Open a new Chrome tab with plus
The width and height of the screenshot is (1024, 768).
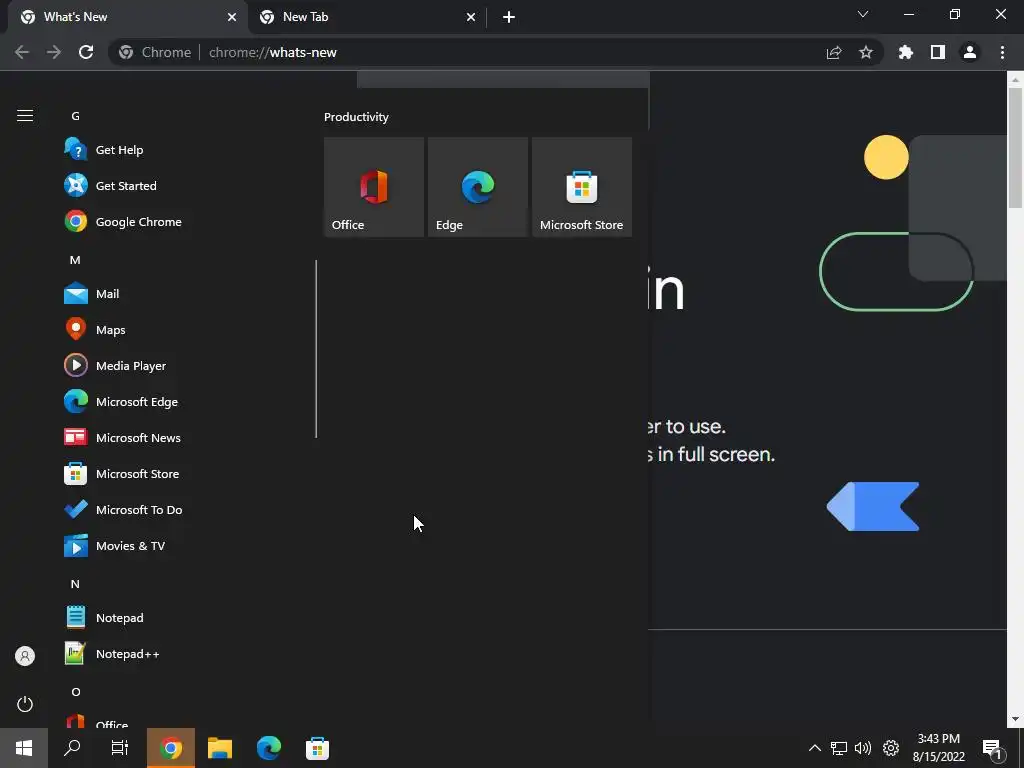point(509,17)
